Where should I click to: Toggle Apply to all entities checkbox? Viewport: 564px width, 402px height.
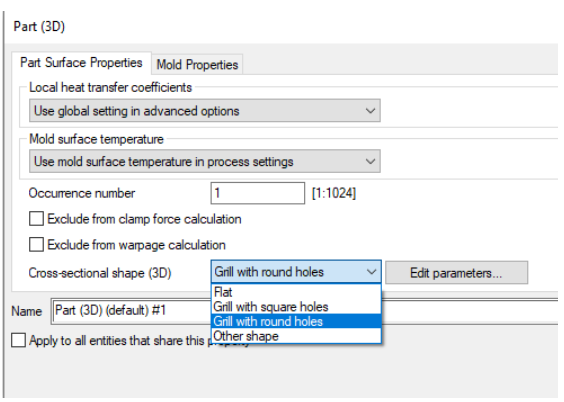pos(18,340)
